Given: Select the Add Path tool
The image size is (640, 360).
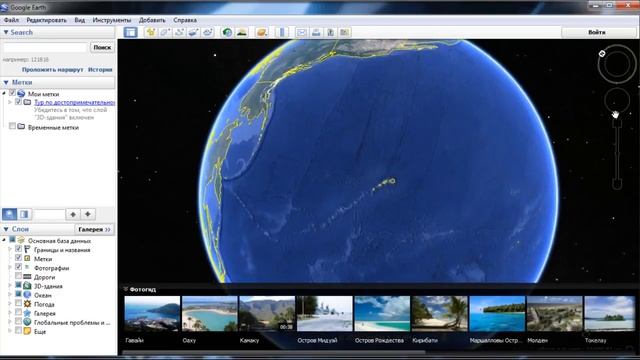Looking at the screenshot, I should pos(179,32).
